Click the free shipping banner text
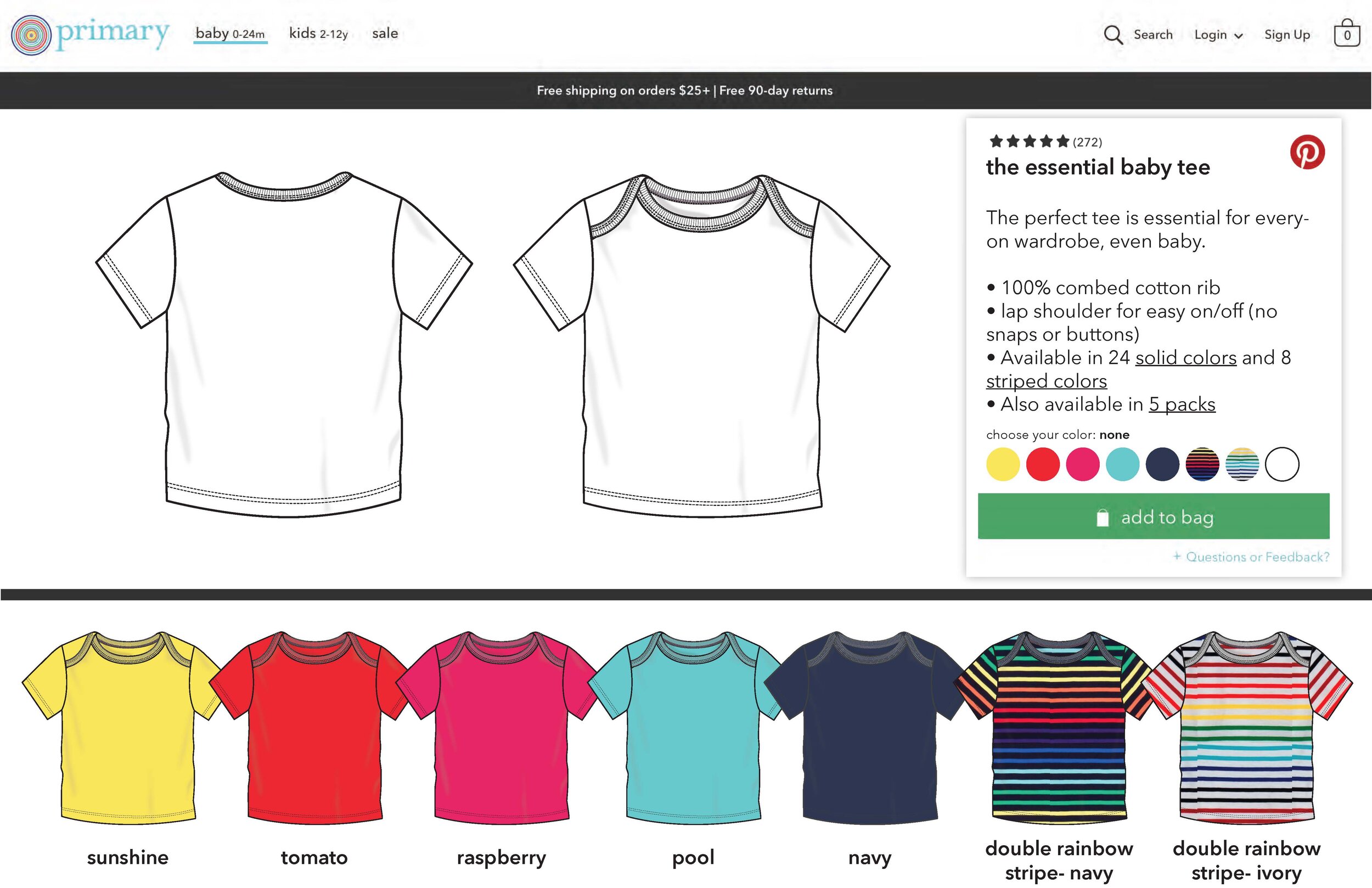This screenshot has width=1372, height=888. pos(685,91)
